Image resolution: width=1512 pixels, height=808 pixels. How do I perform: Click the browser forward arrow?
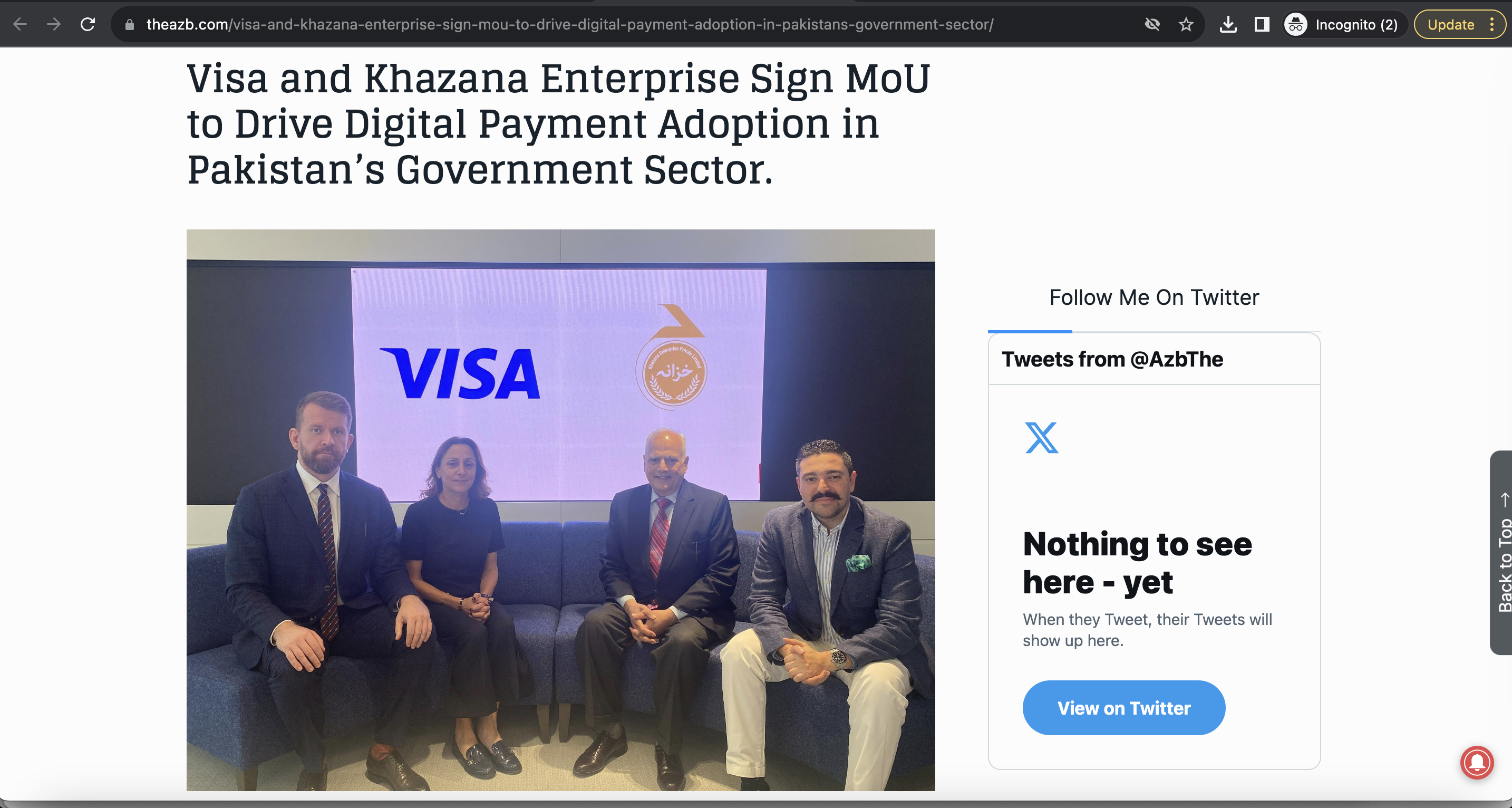(53, 24)
